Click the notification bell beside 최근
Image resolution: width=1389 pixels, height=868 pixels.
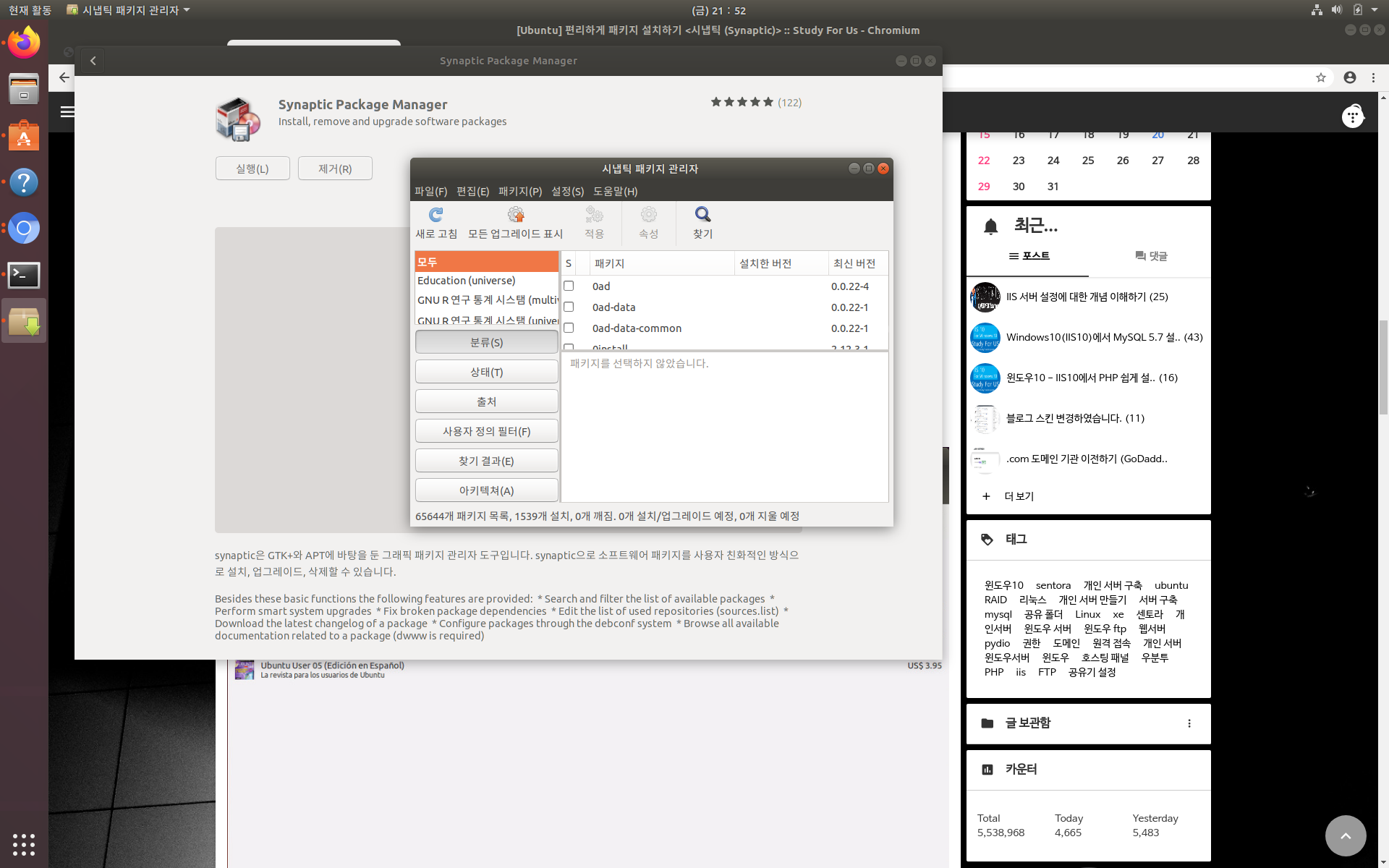pyautogui.click(x=990, y=226)
